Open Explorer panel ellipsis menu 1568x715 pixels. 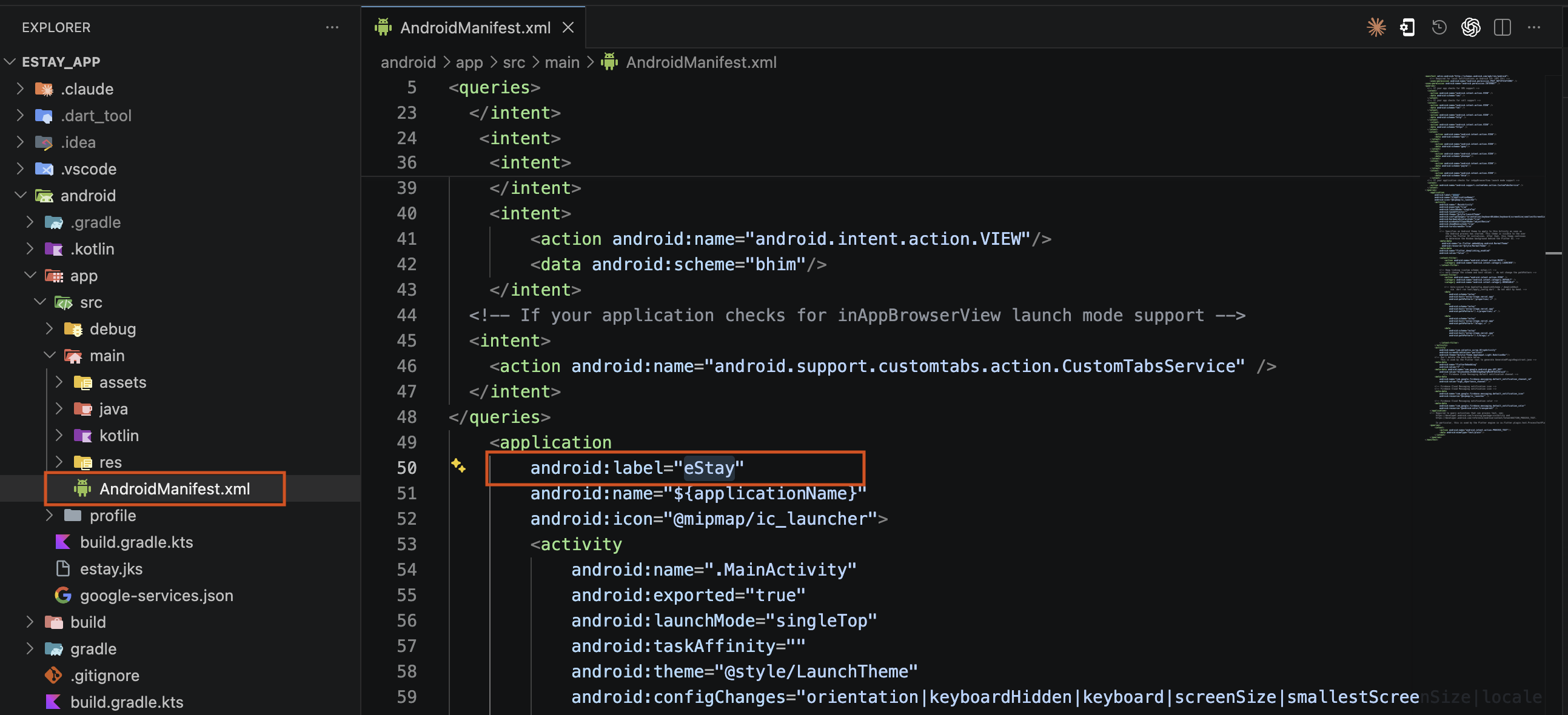332,27
